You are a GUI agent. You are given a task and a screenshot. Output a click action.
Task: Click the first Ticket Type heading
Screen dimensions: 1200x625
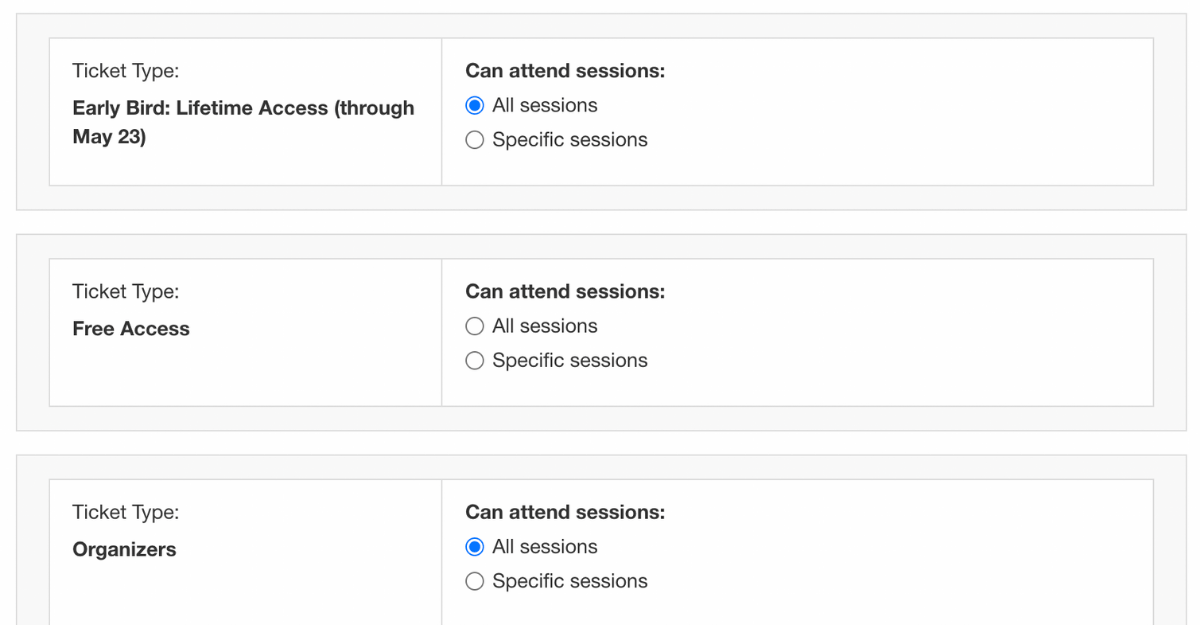[x=126, y=71]
